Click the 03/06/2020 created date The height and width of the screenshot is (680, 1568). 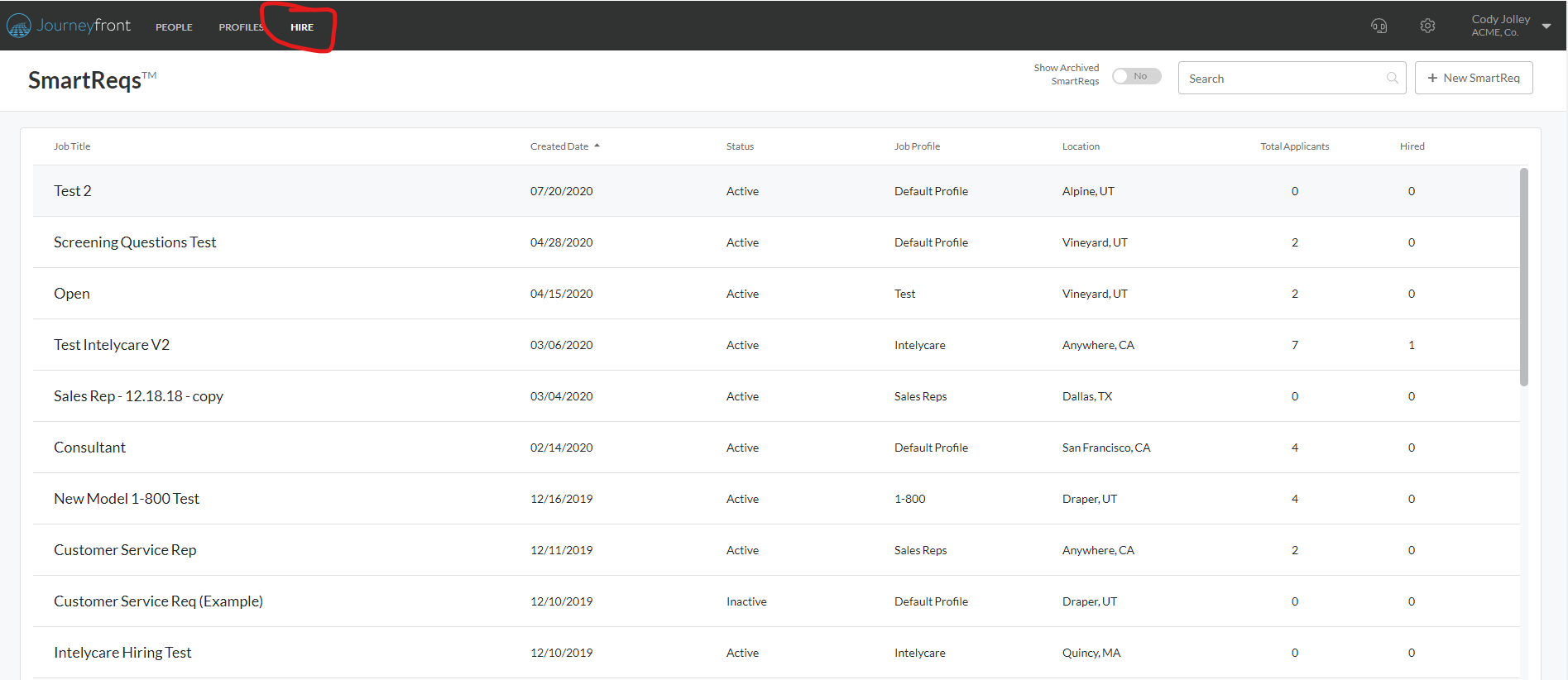pos(561,345)
